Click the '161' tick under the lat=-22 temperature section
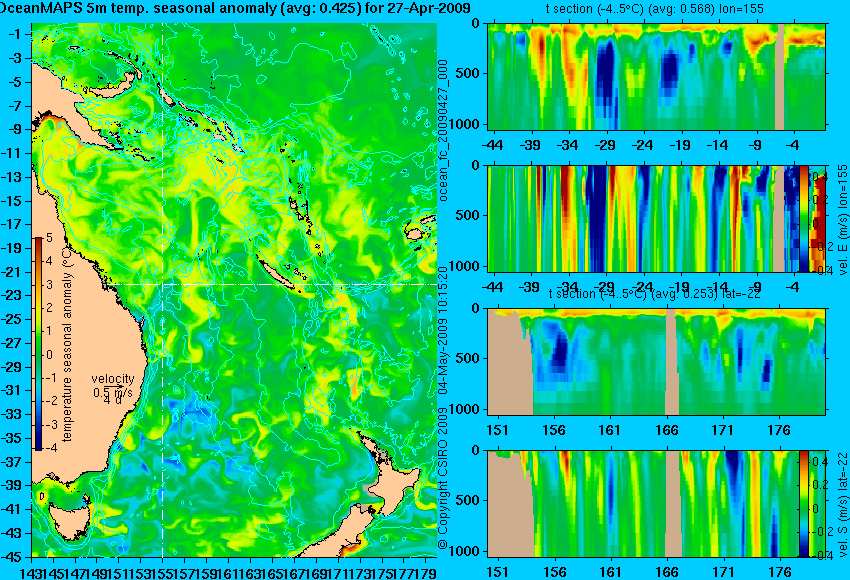850x580 pixels. pyautogui.click(x=610, y=430)
